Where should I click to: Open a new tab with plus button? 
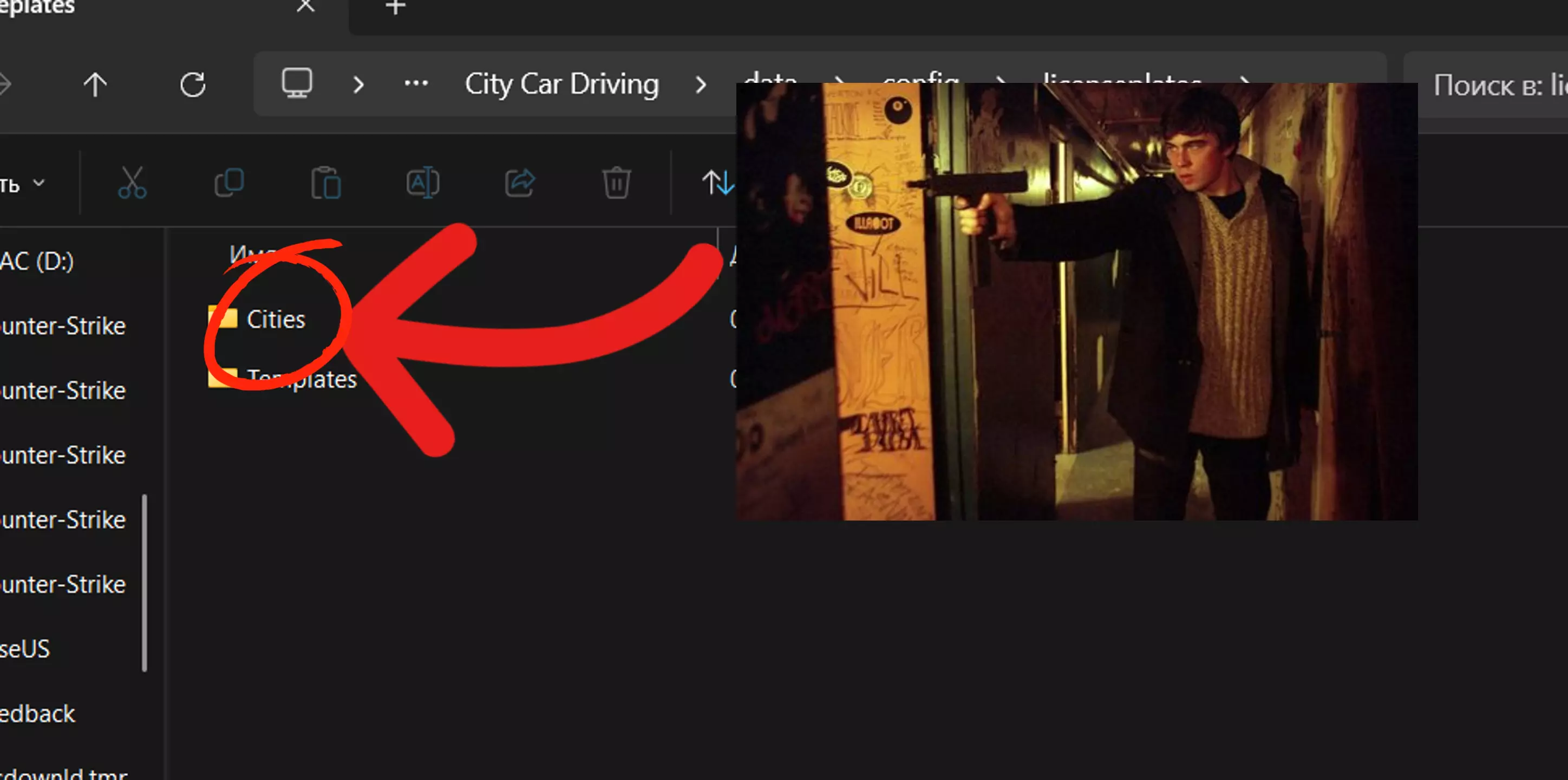click(396, 7)
